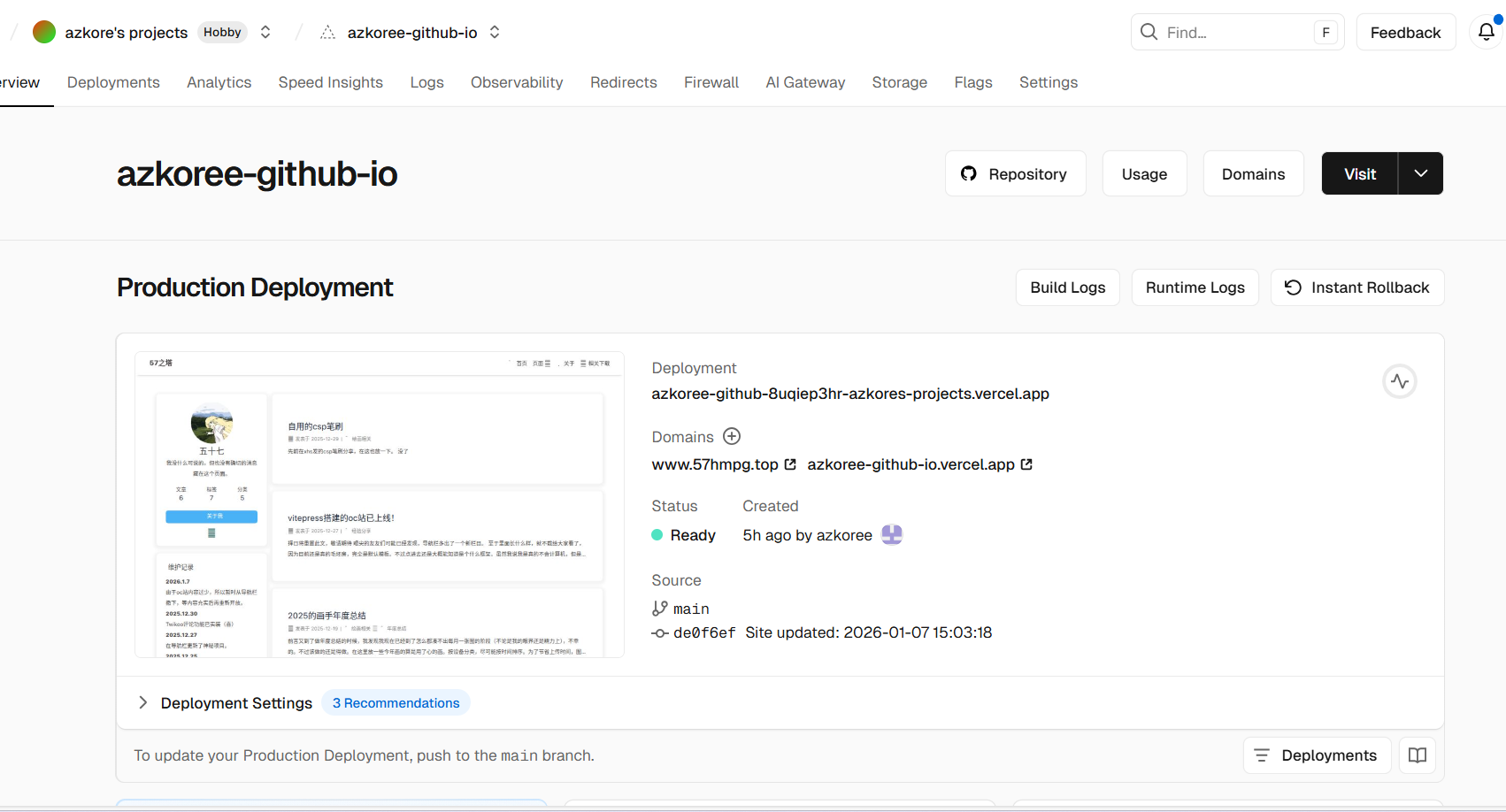Click the activity pulse icon in deployment card
1506x812 pixels.
tap(1399, 381)
